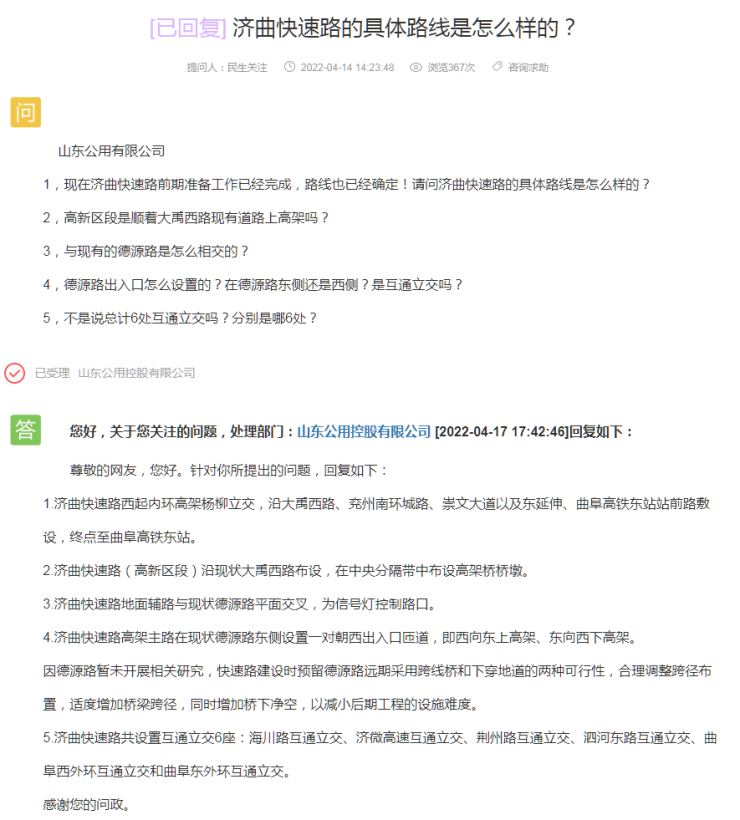Viewport: 740px width, 820px height.
Task: Click the line 设，终点至曲阜高铁东站。
Action: pyautogui.click(x=120, y=538)
